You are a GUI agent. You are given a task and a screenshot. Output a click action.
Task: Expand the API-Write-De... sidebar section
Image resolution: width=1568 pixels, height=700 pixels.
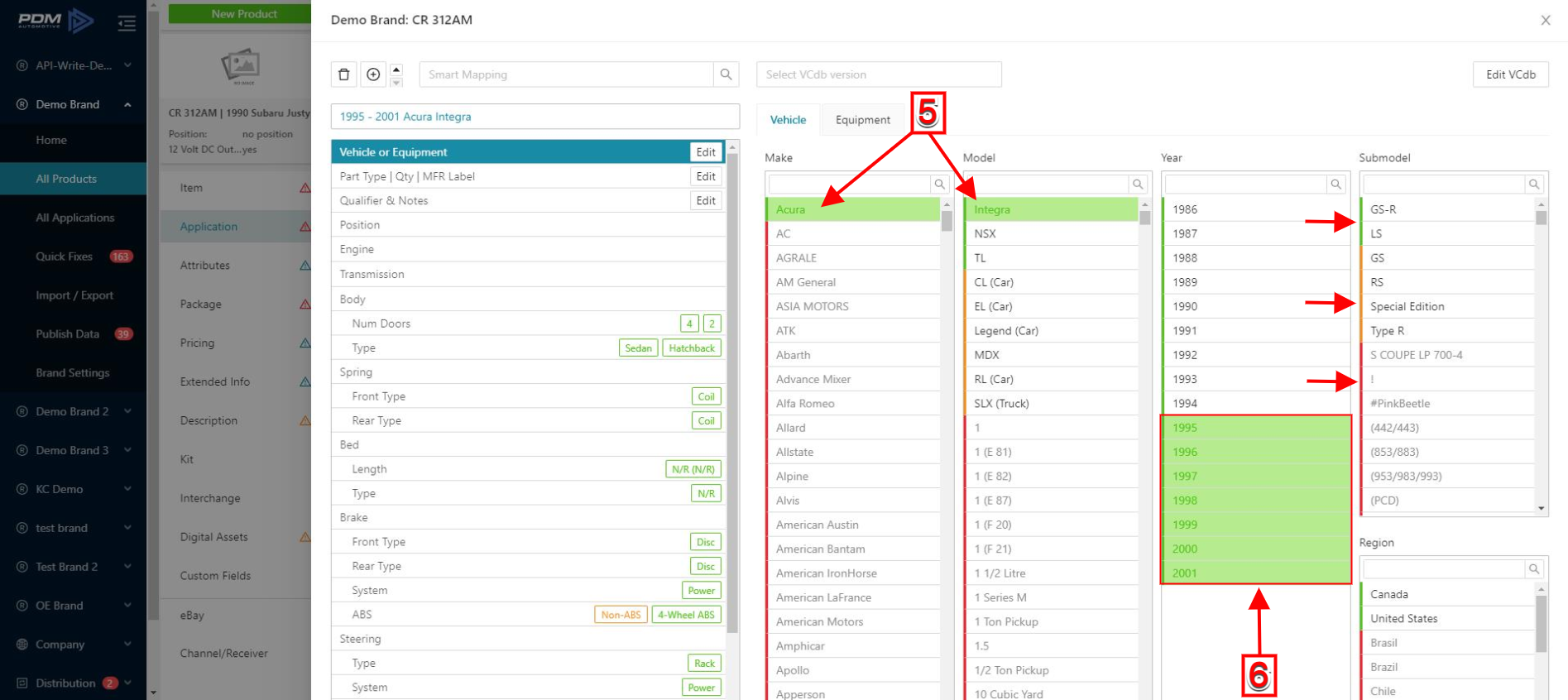click(127, 65)
